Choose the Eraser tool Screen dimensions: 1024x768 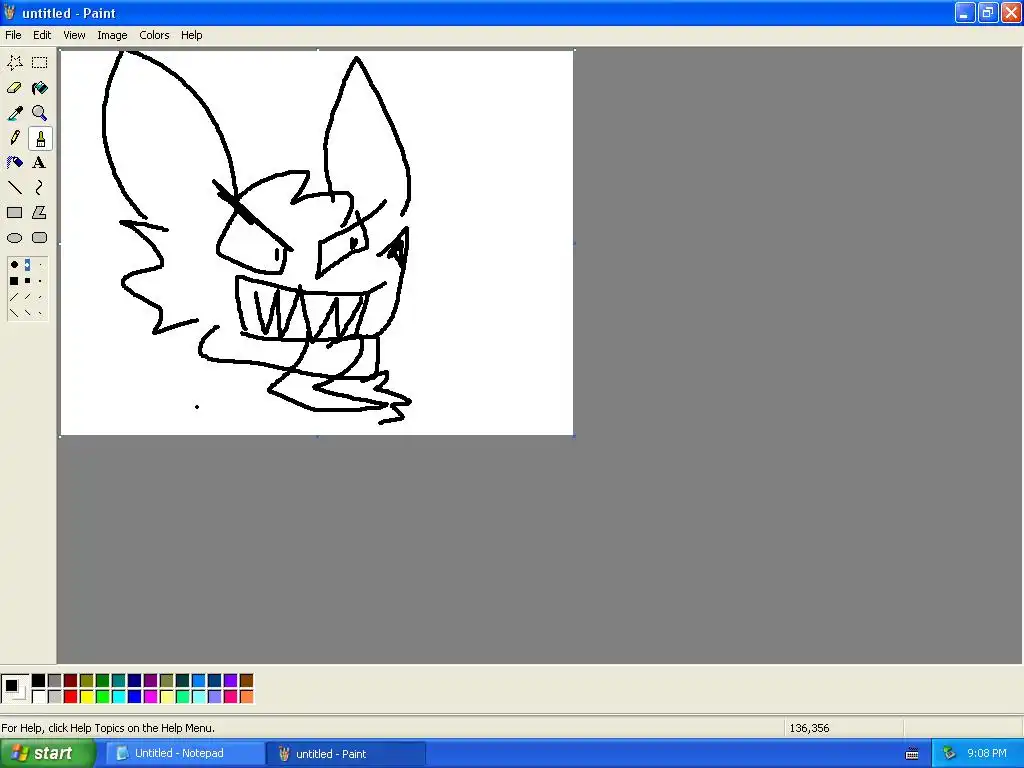coord(14,88)
